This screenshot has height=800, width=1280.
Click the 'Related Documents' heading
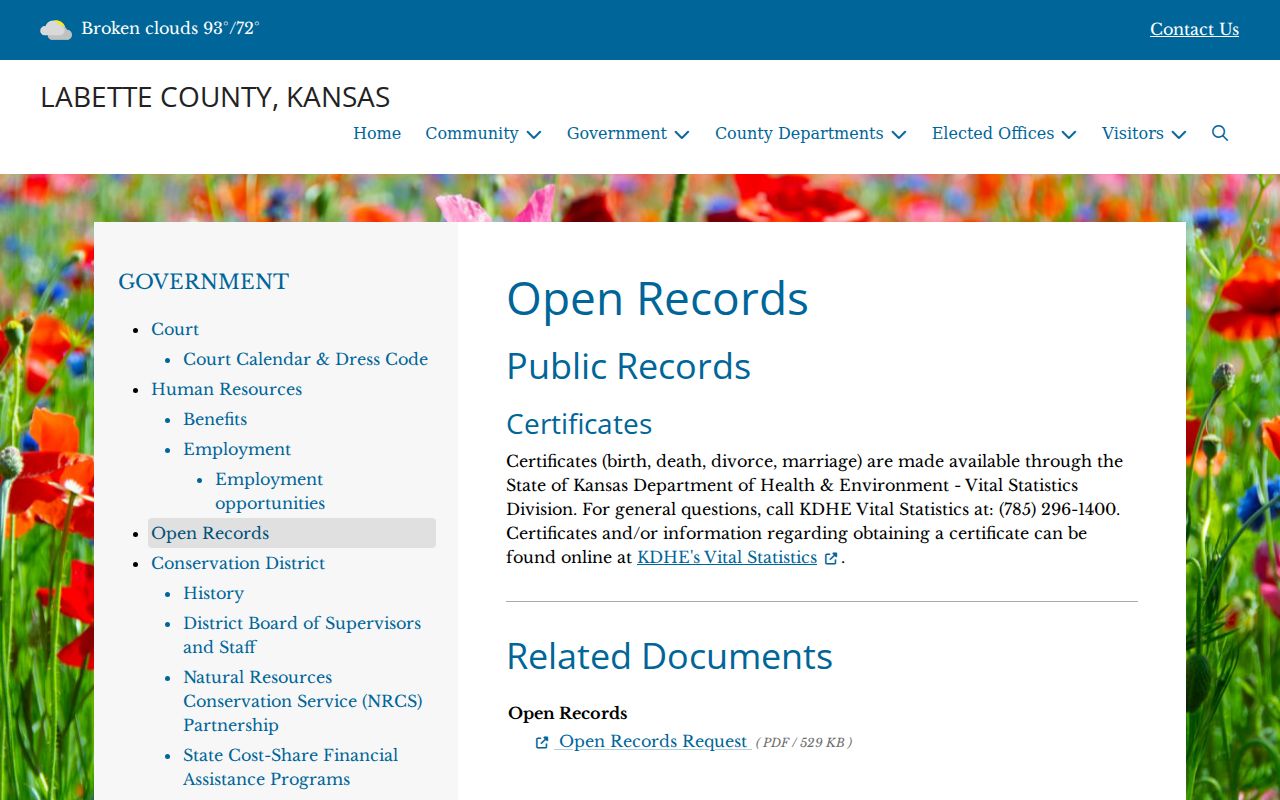pyautogui.click(x=669, y=656)
